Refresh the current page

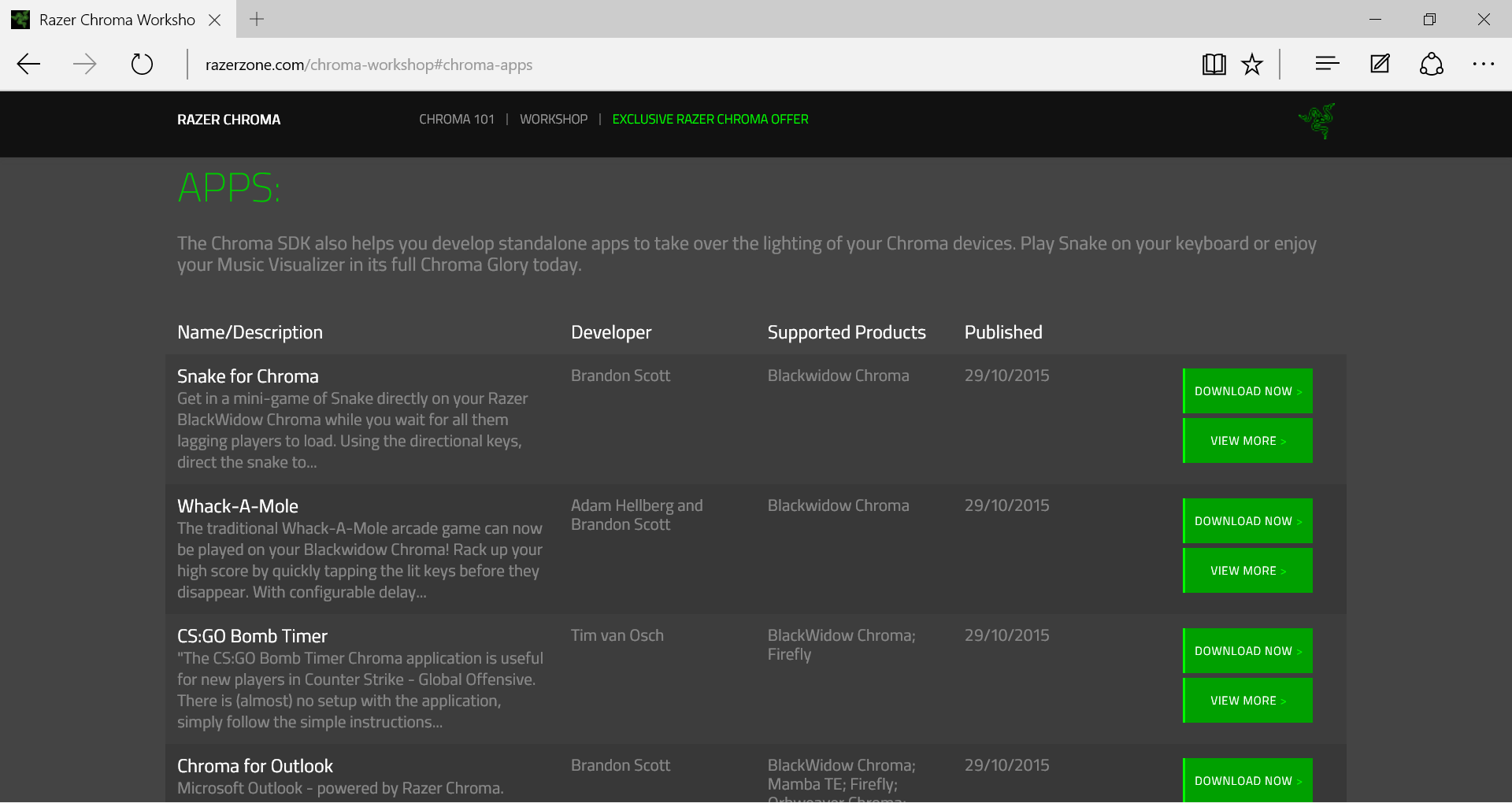click(x=142, y=64)
